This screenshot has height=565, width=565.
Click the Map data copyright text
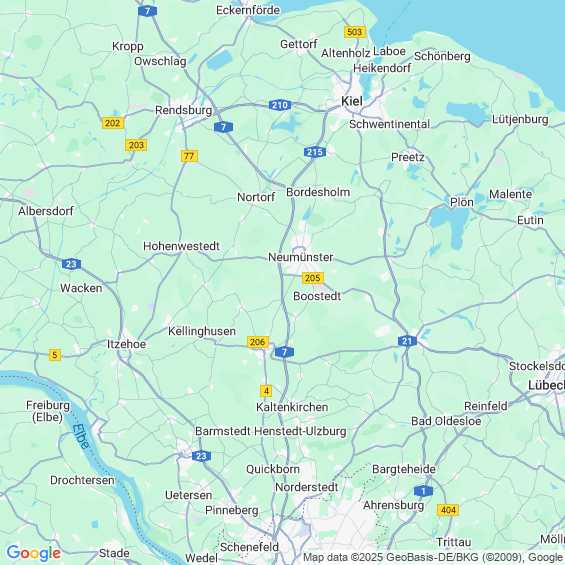433,557
